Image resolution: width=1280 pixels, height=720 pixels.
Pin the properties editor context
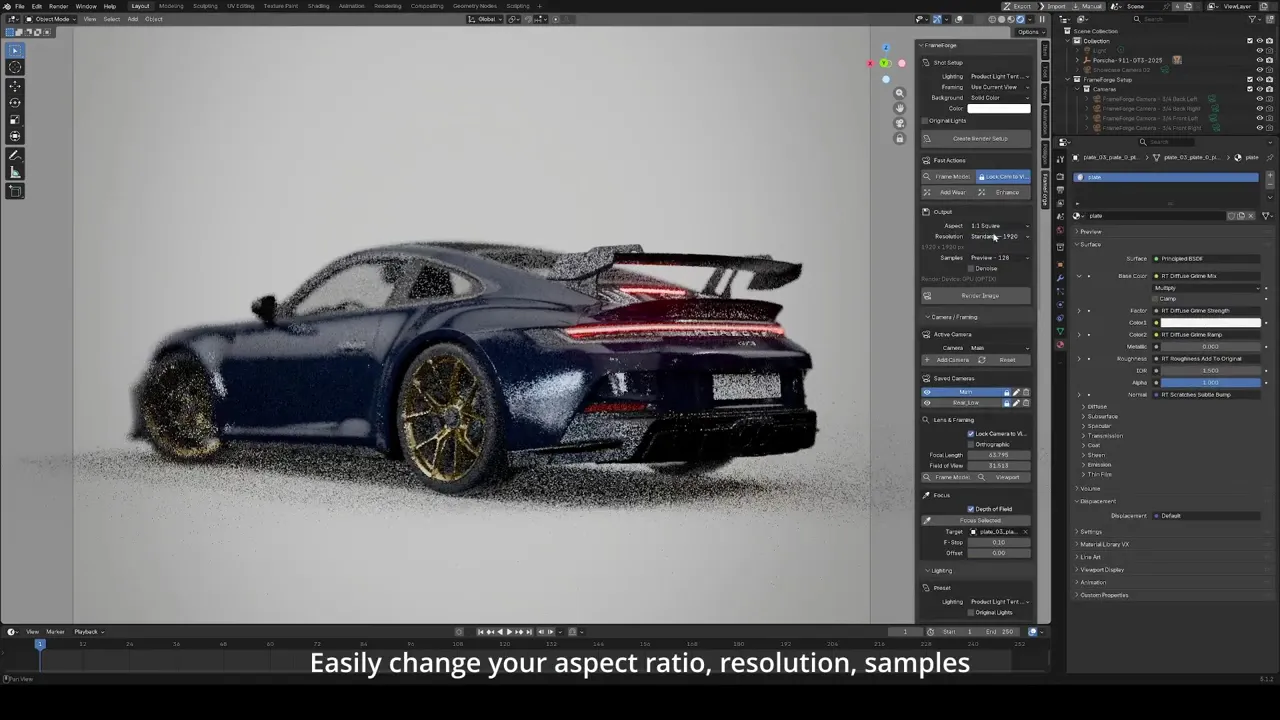(x=1270, y=158)
